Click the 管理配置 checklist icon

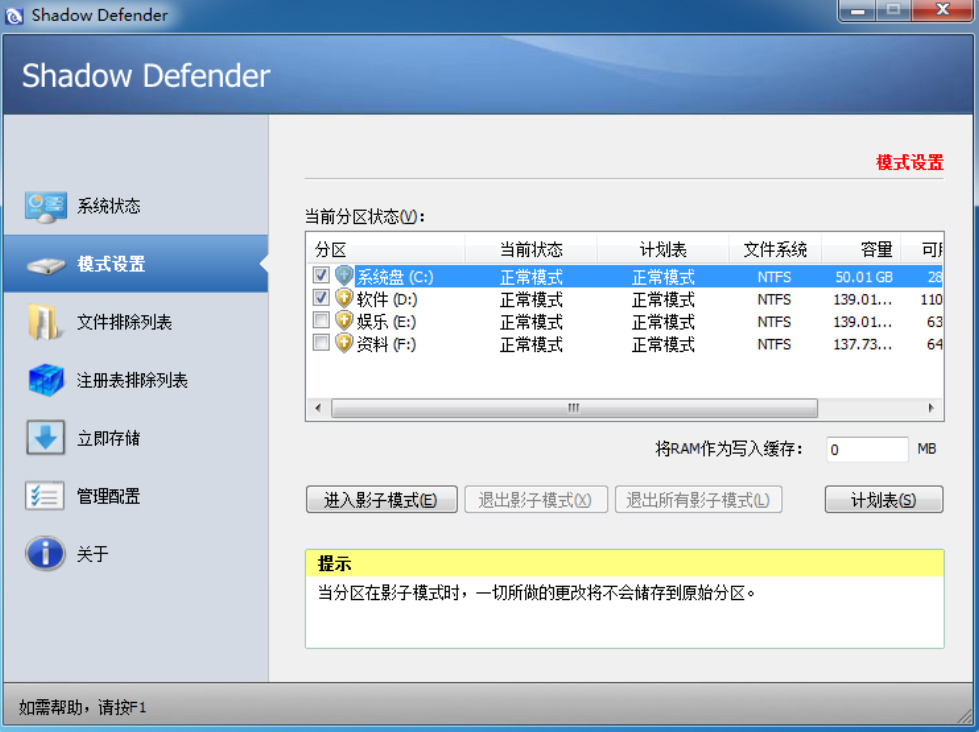45,497
